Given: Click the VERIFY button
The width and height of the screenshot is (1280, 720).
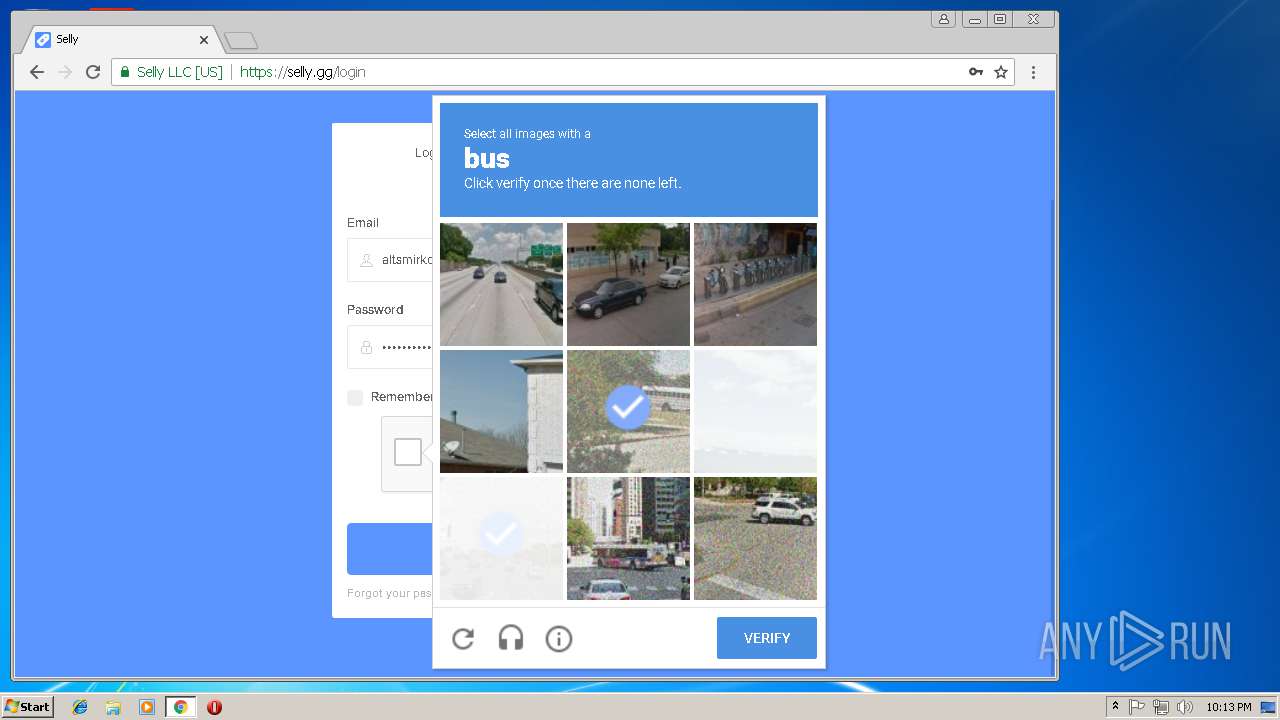Looking at the screenshot, I should pos(767,638).
